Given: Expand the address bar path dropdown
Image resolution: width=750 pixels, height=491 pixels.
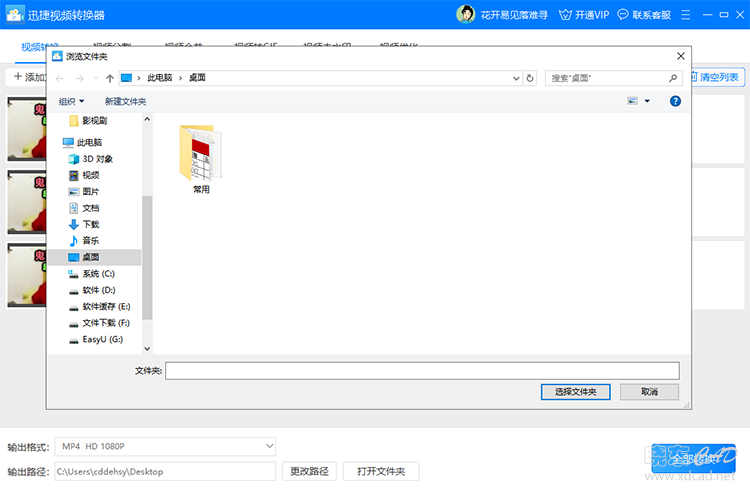Looking at the screenshot, I should tap(516, 78).
